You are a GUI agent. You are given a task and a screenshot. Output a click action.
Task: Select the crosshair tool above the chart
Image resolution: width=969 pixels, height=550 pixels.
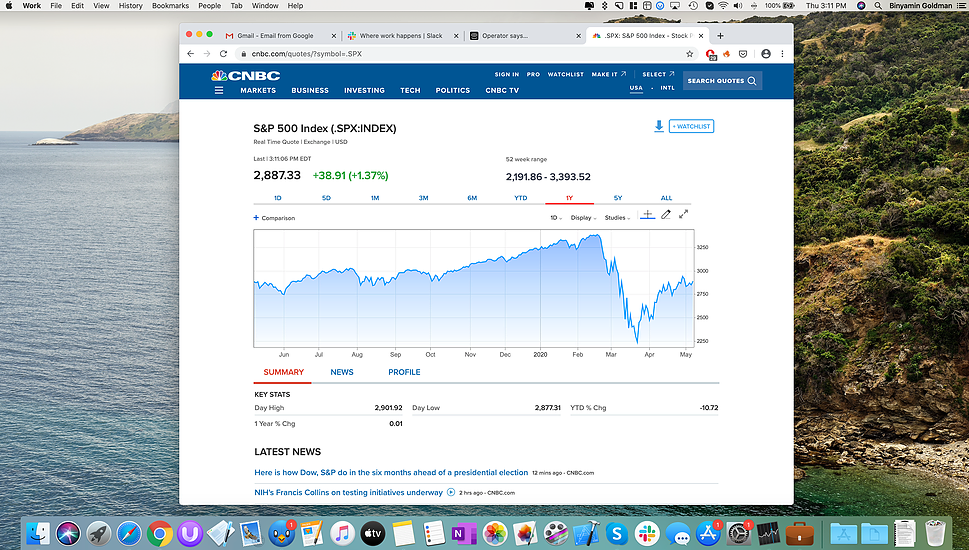pos(647,215)
